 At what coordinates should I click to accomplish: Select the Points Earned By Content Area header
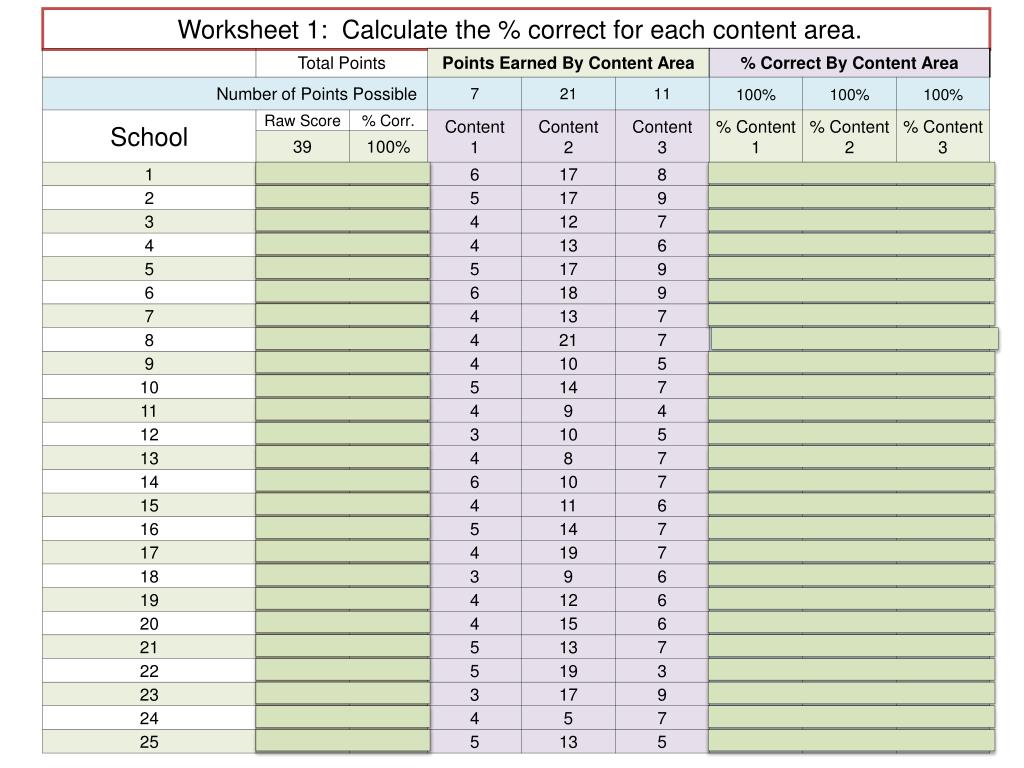click(568, 63)
